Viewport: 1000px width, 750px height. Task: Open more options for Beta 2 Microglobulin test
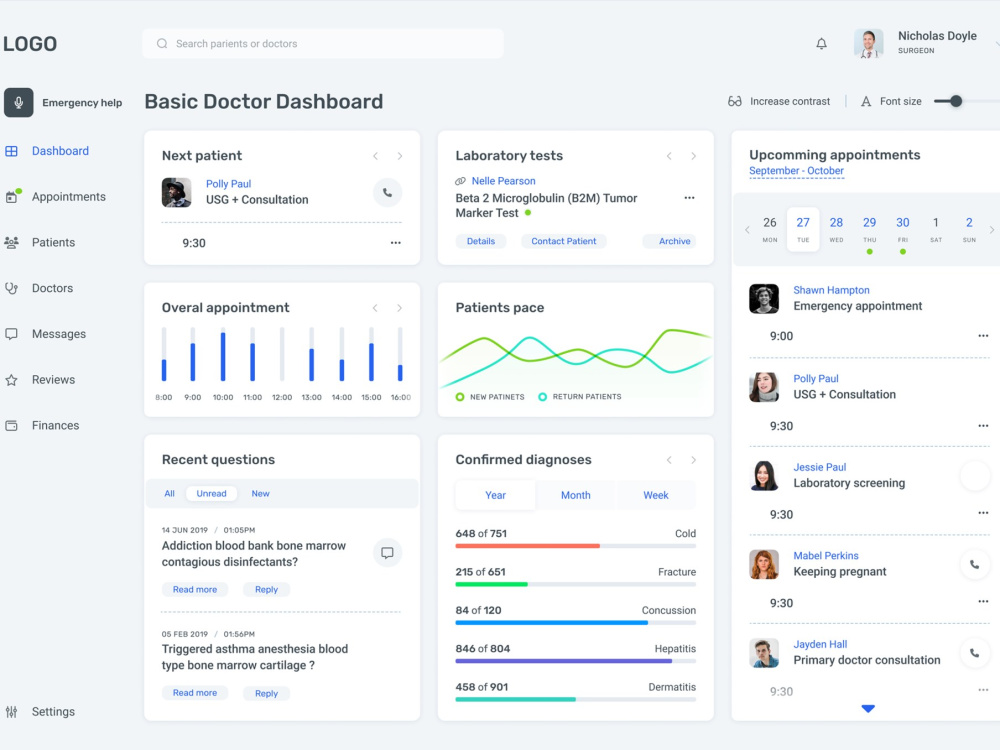(x=689, y=198)
